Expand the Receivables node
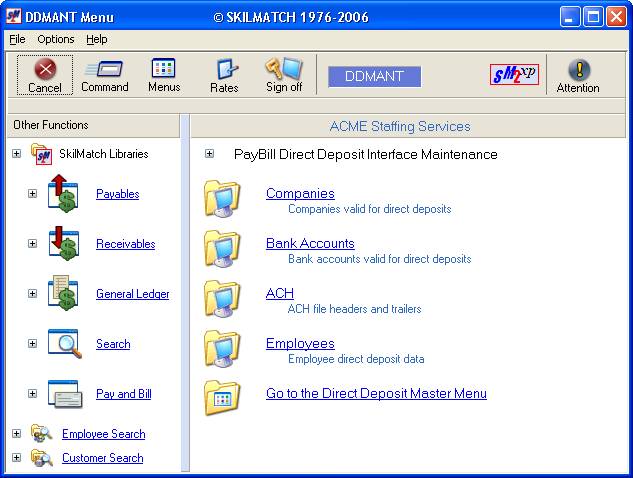The width and height of the screenshot is (633, 478). click(x=32, y=243)
